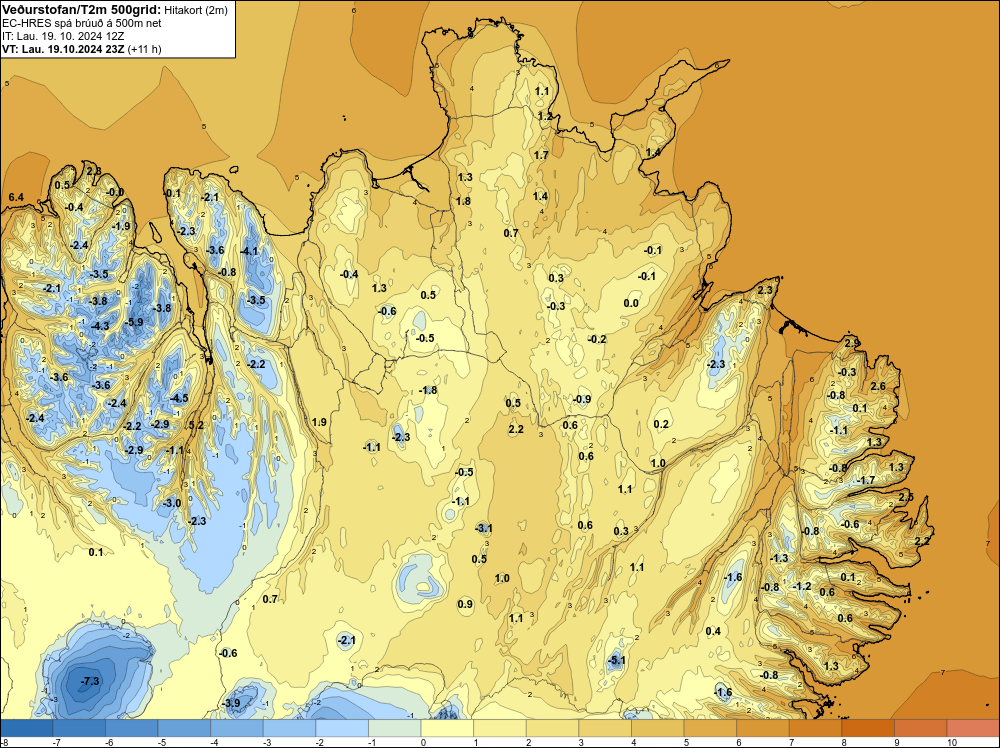The height and width of the screenshot is (748, 1000).
Task: Click the -3.9 temperature value
Action: tap(231, 703)
